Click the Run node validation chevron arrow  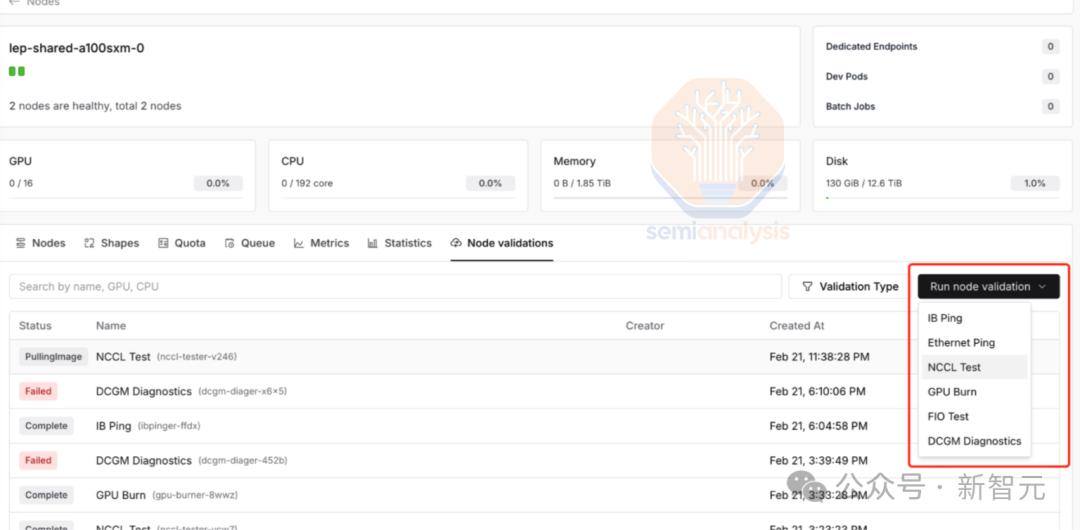click(1041, 287)
